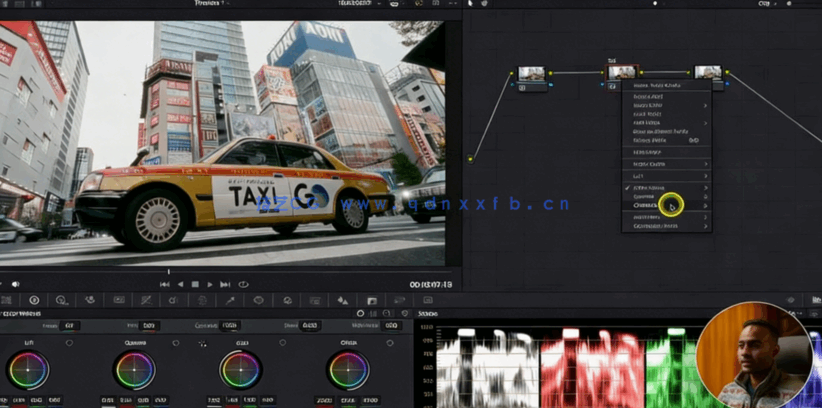Click the viewer scrub bar playhead
This screenshot has width=822, height=408.
[x=168, y=272]
